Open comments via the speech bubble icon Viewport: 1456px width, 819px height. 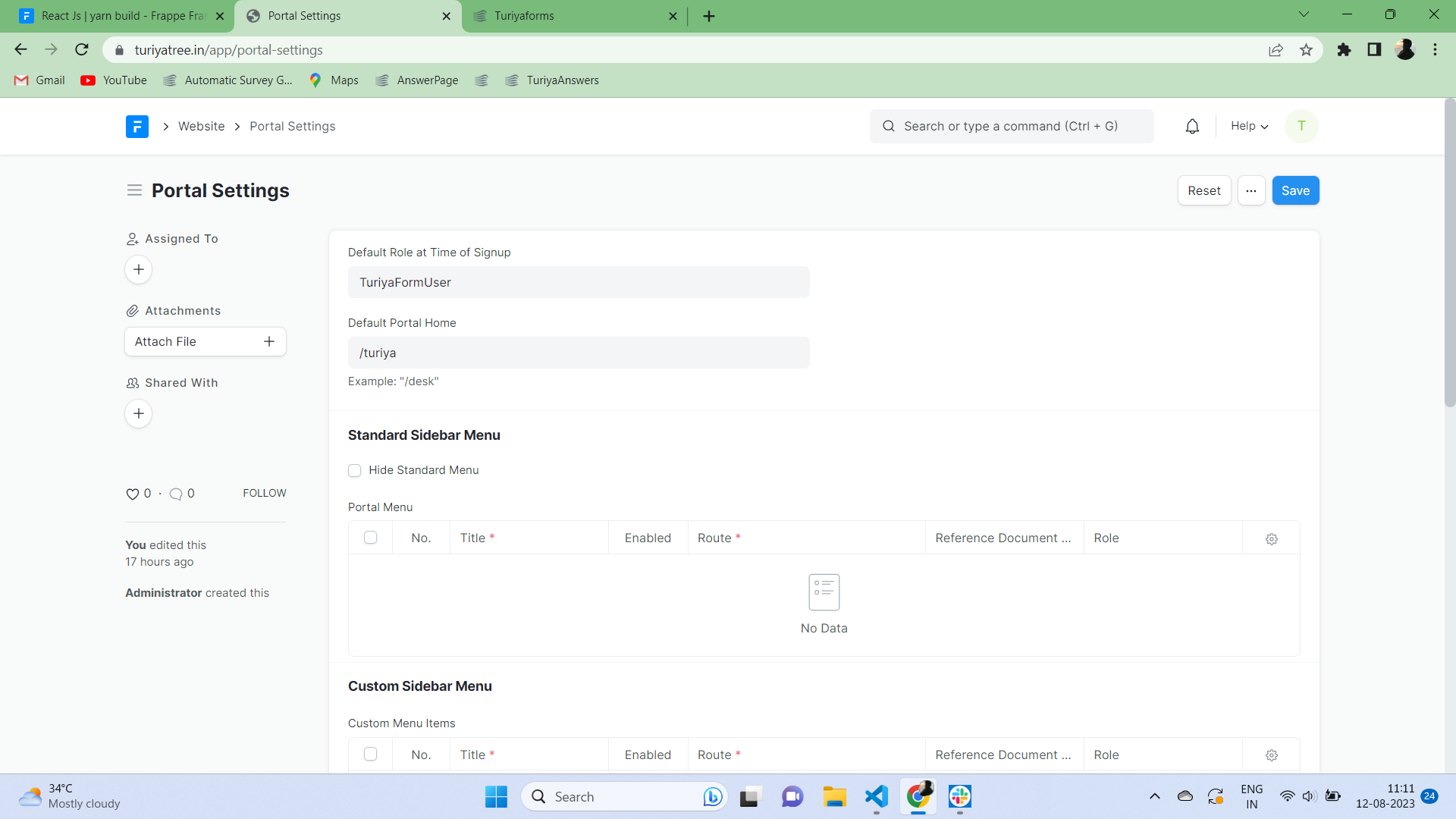(176, 494)
